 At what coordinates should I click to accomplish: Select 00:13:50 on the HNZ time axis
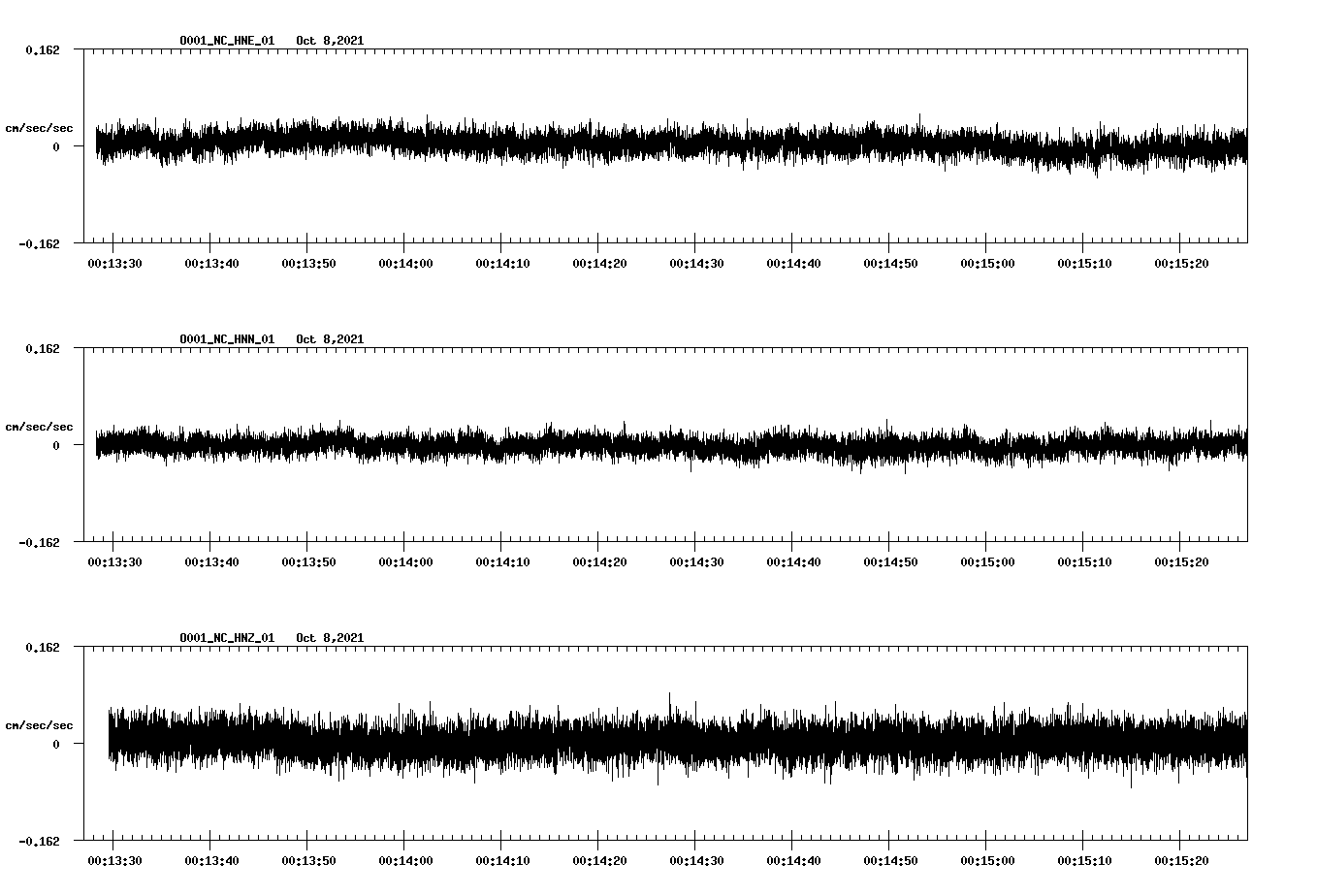308,861
